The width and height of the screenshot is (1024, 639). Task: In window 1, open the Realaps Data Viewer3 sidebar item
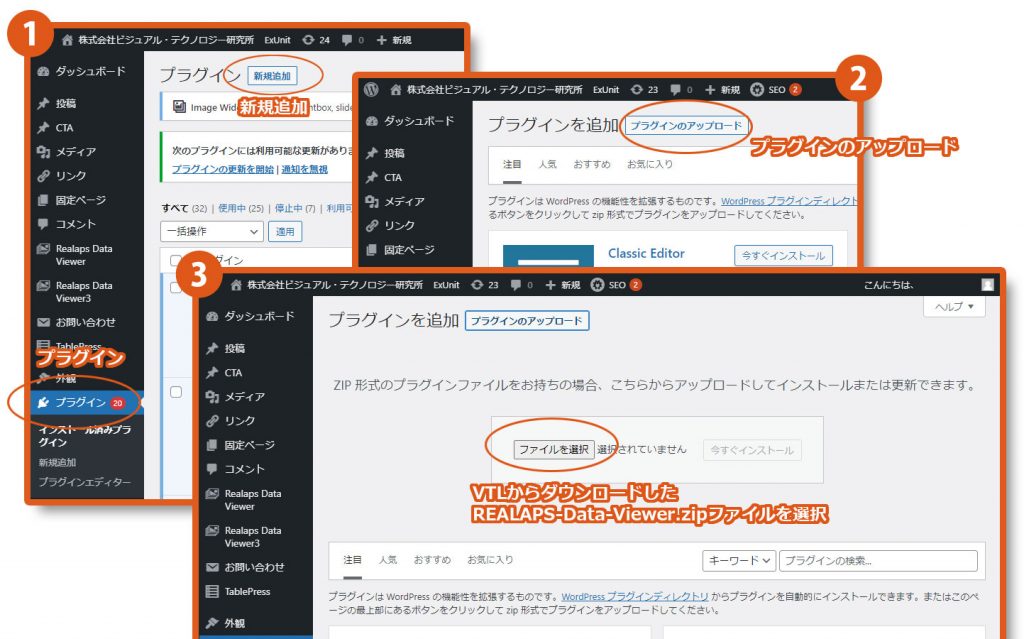click(84, 292)
